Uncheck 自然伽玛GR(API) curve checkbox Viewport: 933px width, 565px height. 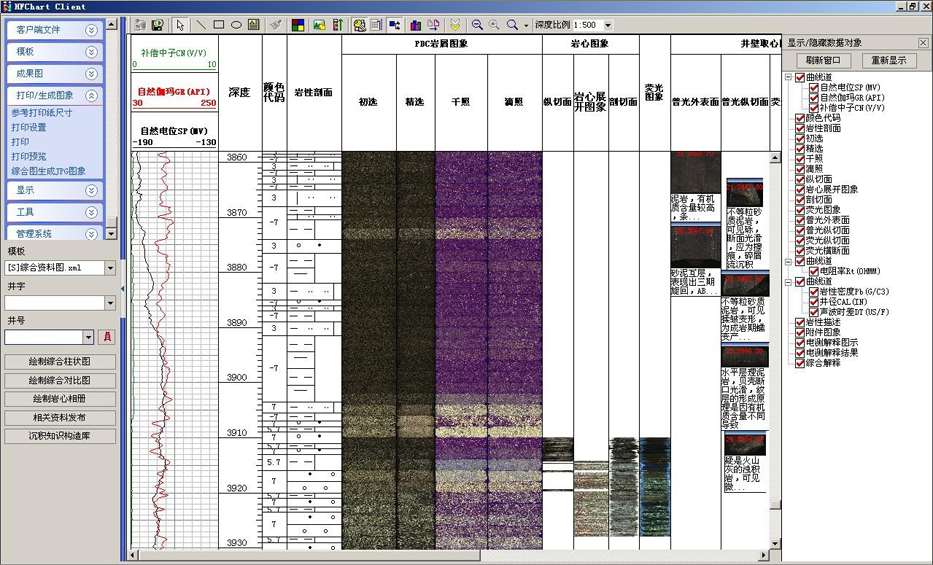click(x=814, y=98)
